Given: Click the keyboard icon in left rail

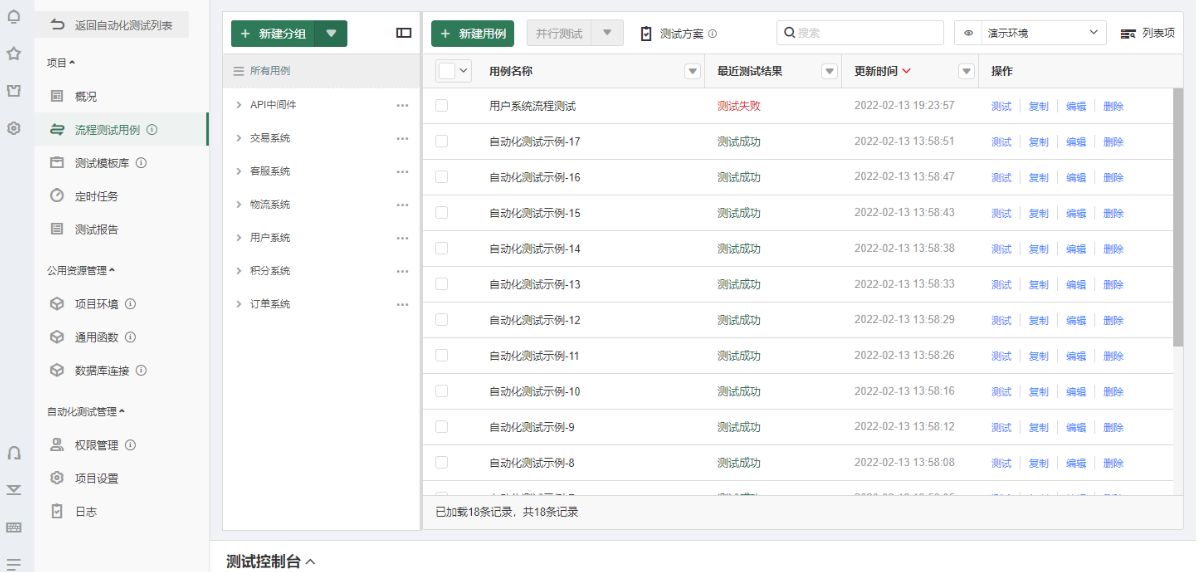Looking at the screenshot, I should [x=14, y=527].
